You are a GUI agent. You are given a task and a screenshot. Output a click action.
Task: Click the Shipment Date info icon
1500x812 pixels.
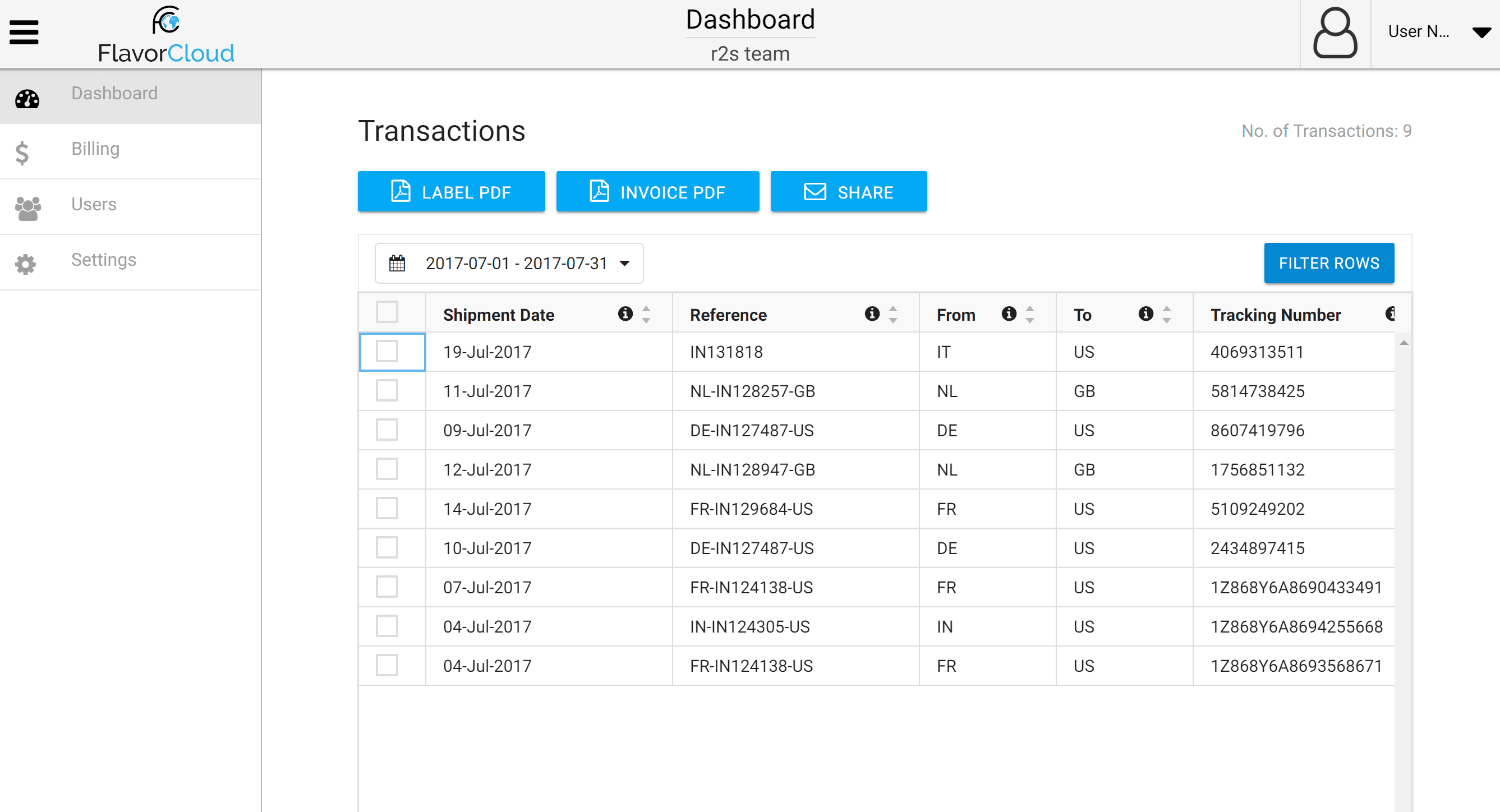pos(625,315)
